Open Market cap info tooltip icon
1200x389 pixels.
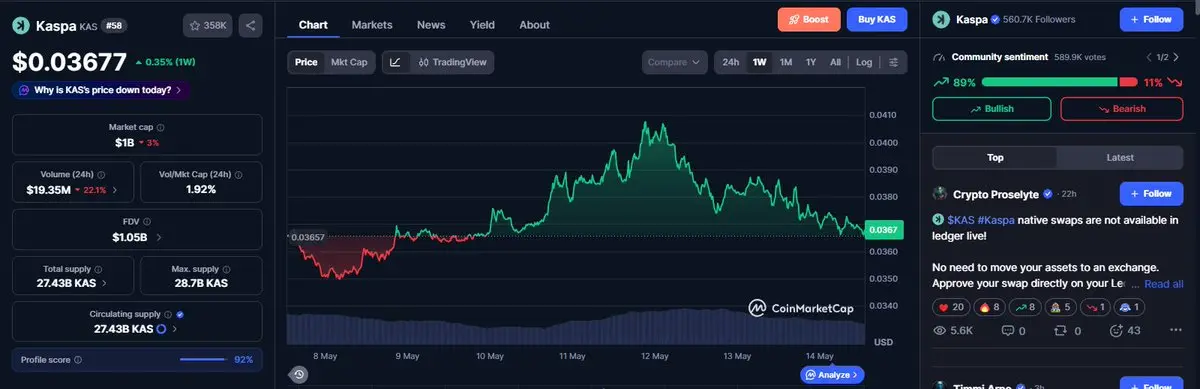(160, 127)
